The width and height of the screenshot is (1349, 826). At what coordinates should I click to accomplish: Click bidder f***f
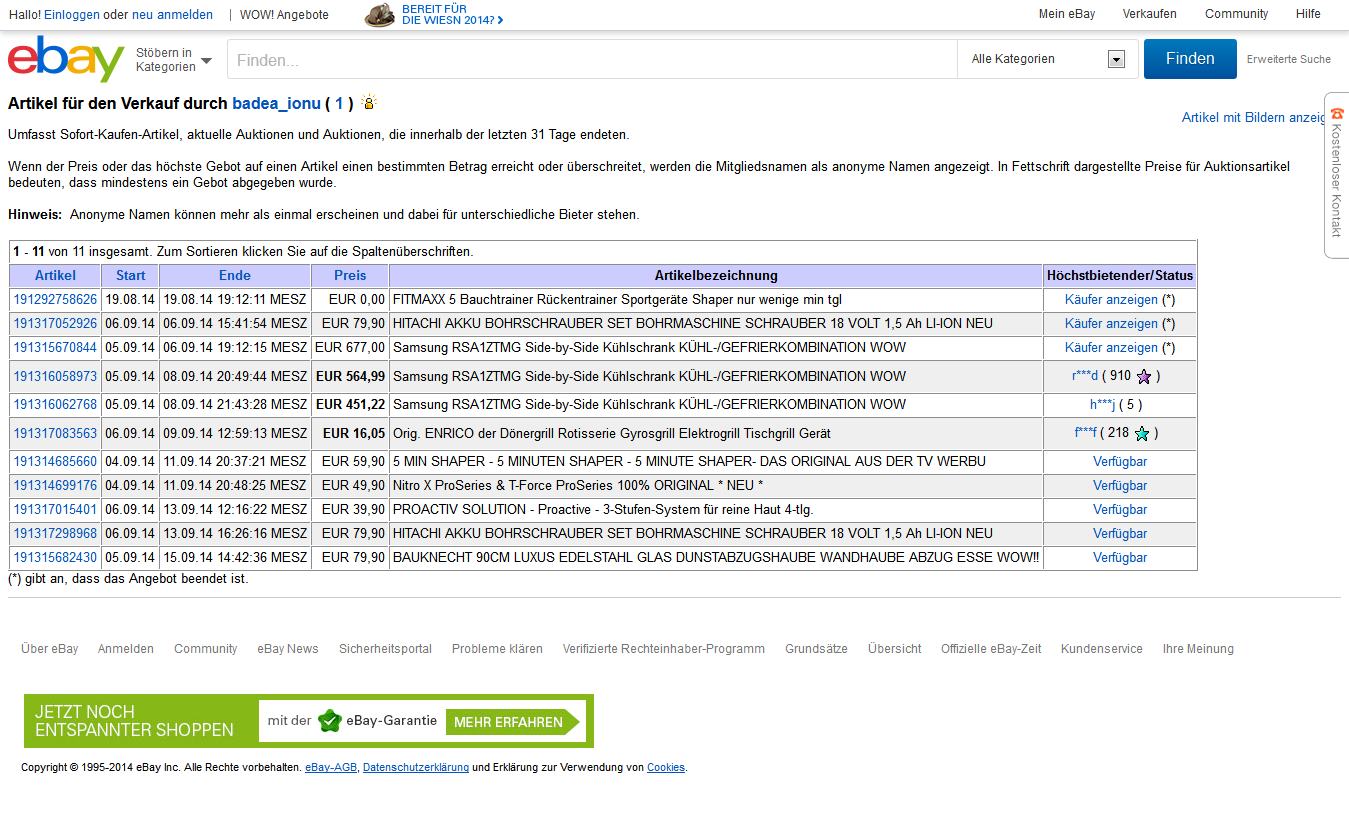coord(1085,434)
